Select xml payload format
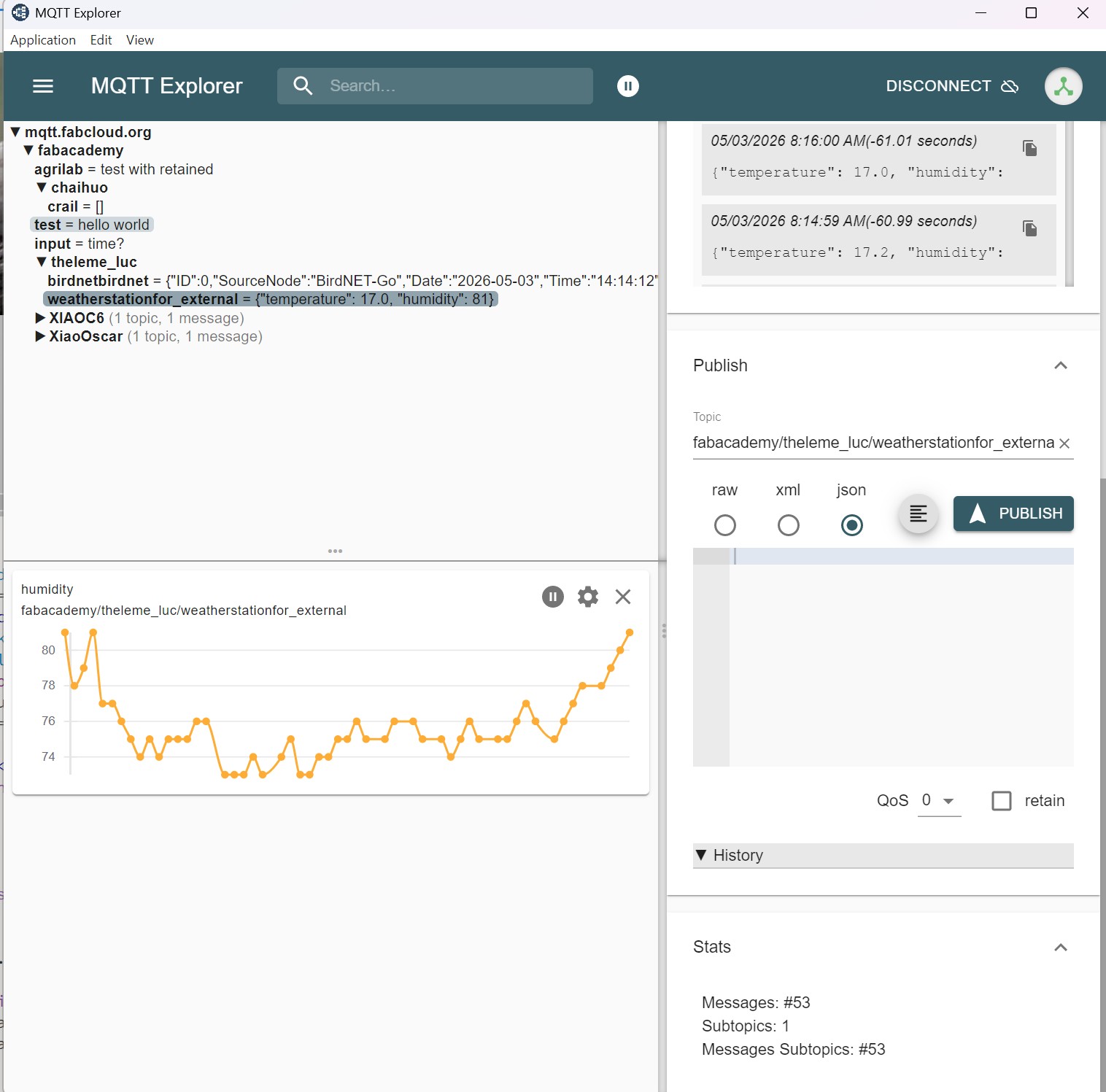This screenshot has width=1106, height=1092. pyautogui.click(x=789, y=525)
